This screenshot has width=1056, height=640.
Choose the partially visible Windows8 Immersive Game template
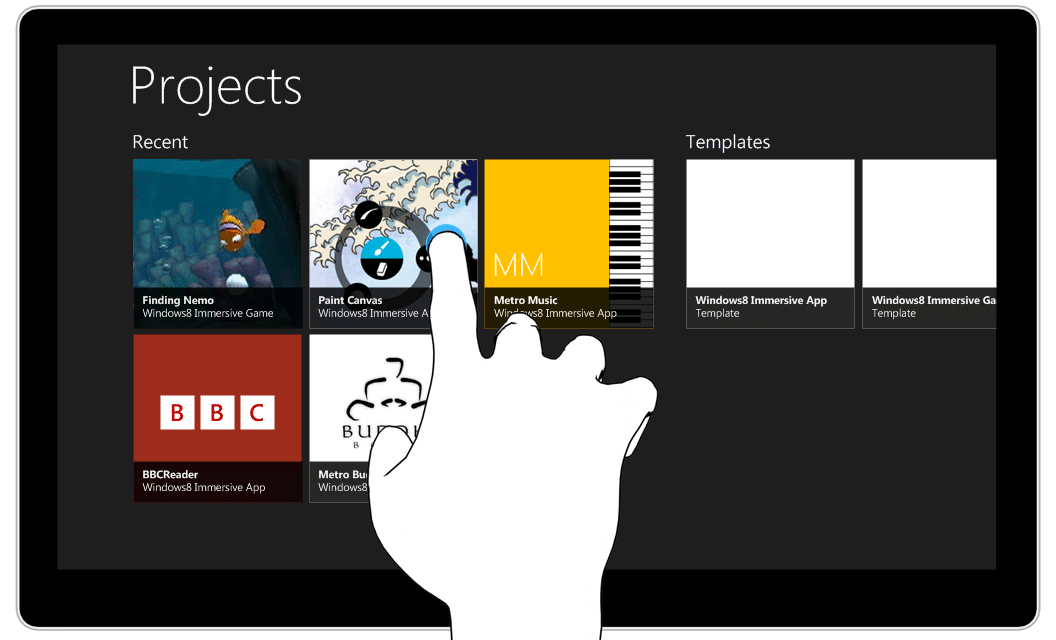929,223
